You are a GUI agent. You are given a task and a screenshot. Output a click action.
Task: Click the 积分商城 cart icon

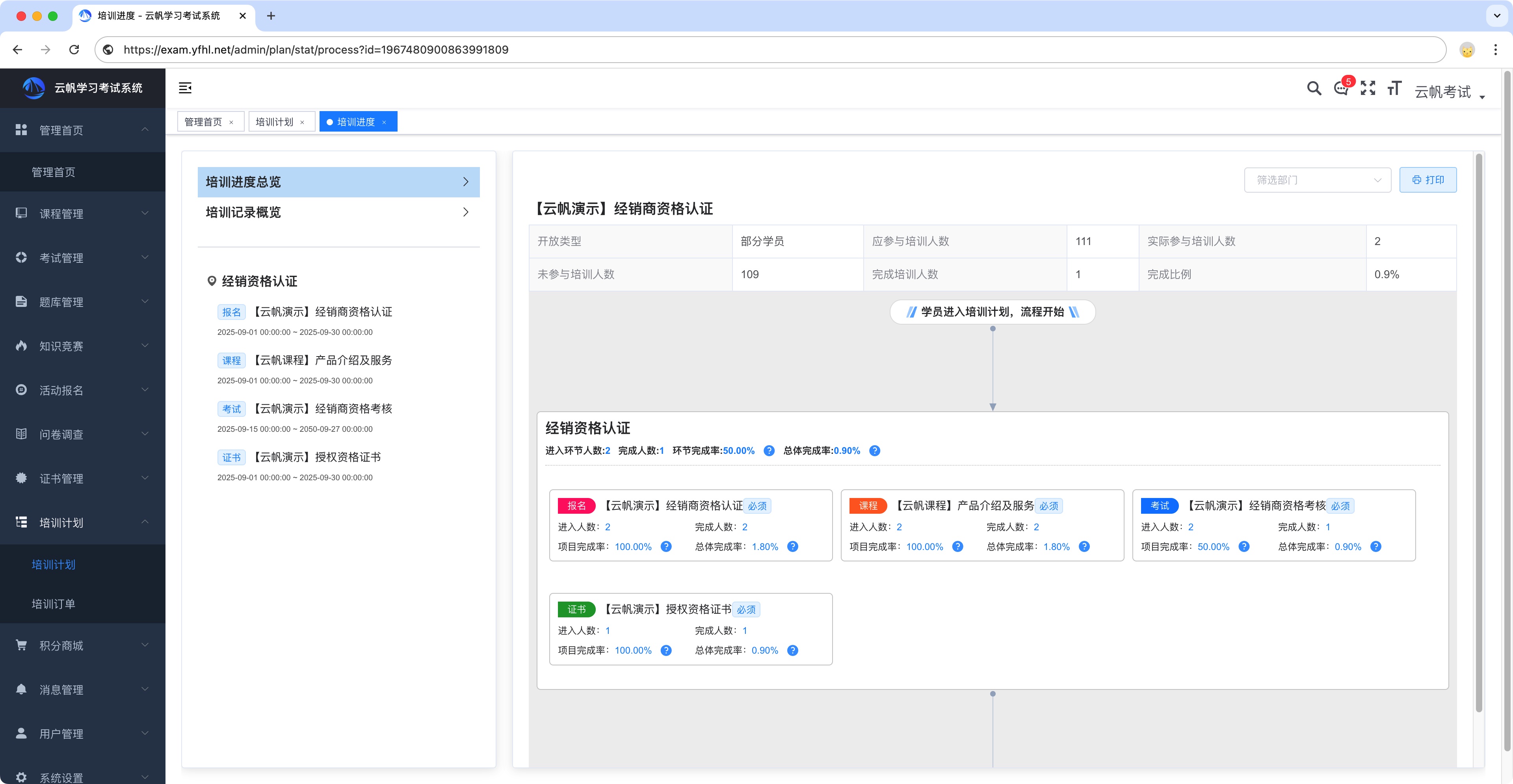coord(21,645)
